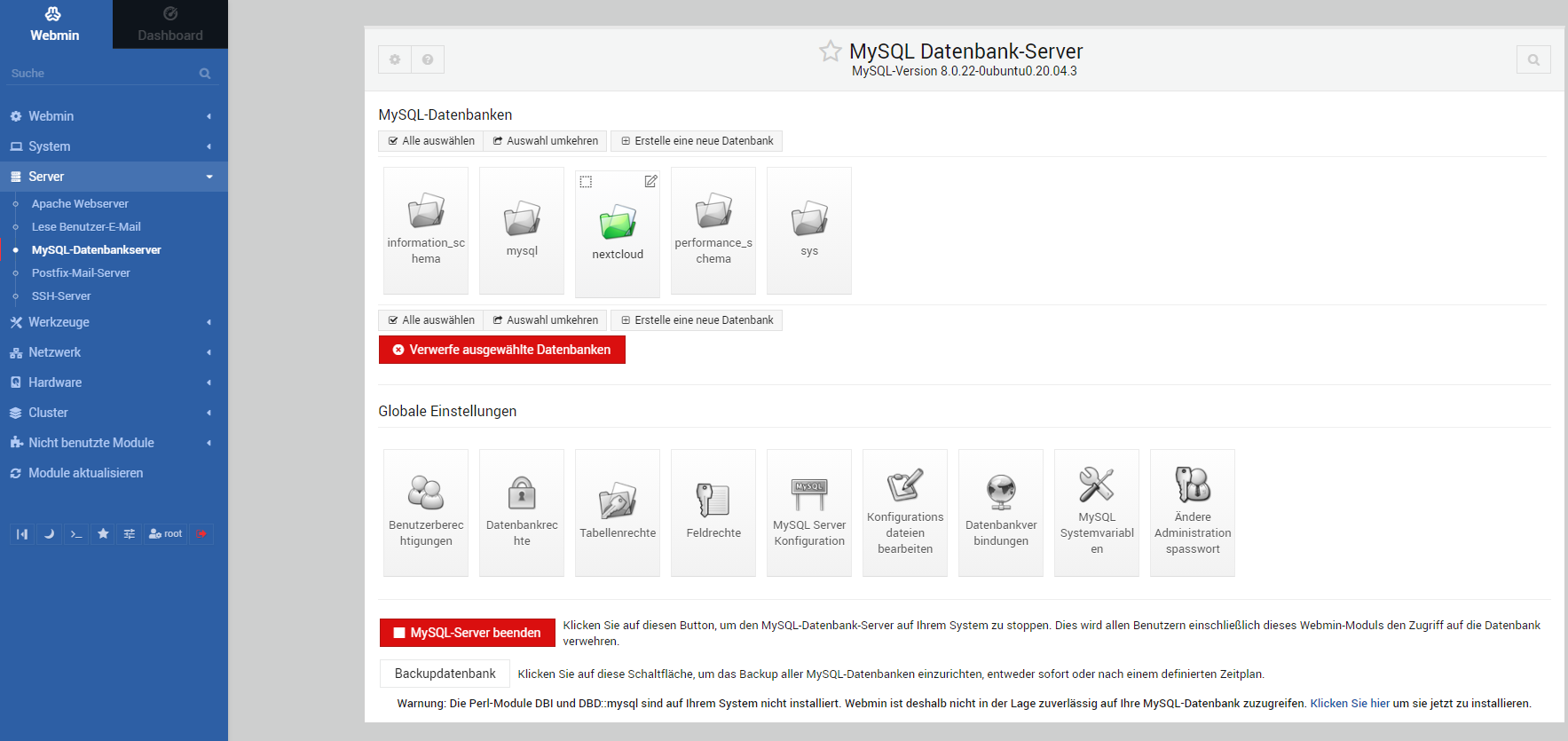The image size is (1568, 741).
Task: Expand the Werkzeuge menu category
Action: click(114, 322)
